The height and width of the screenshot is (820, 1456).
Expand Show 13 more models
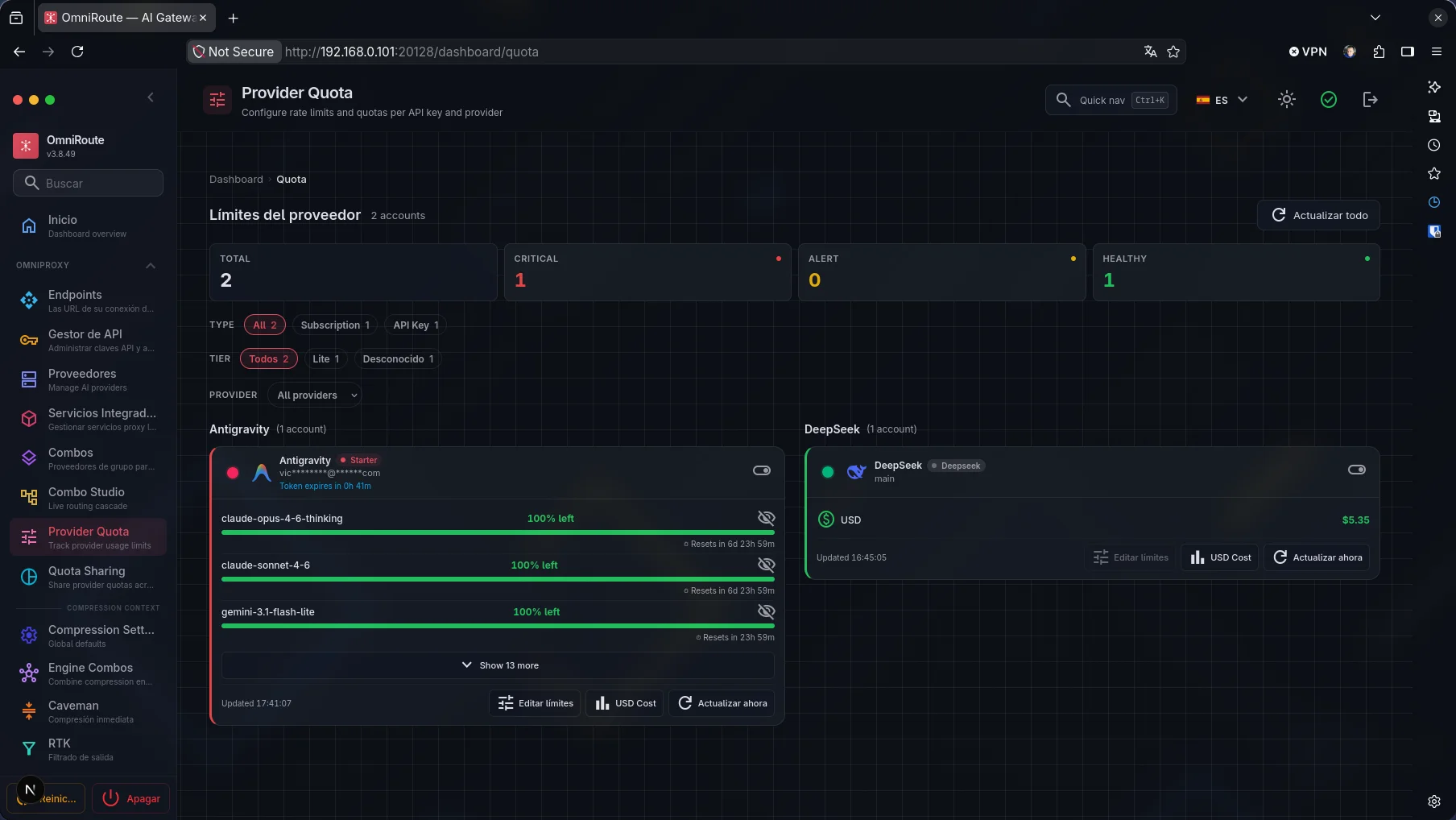point(498,665)
